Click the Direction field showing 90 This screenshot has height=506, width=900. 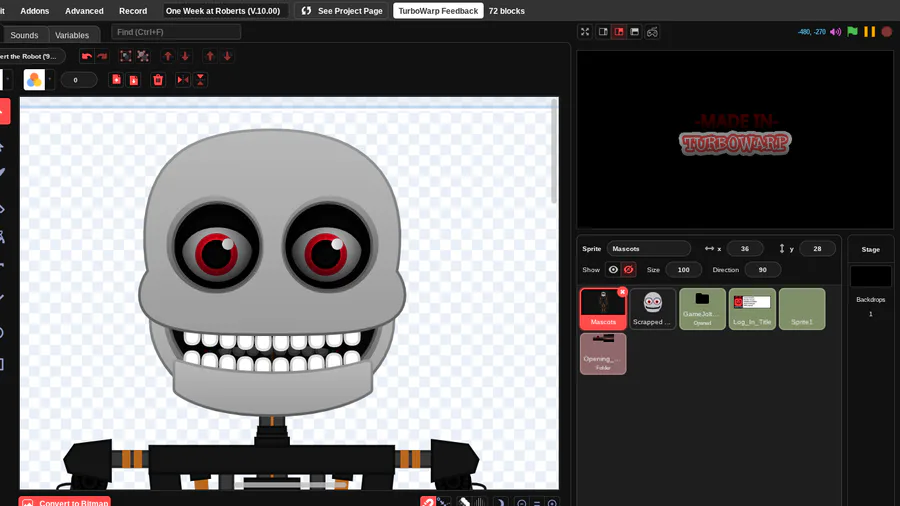pos(762,270)
